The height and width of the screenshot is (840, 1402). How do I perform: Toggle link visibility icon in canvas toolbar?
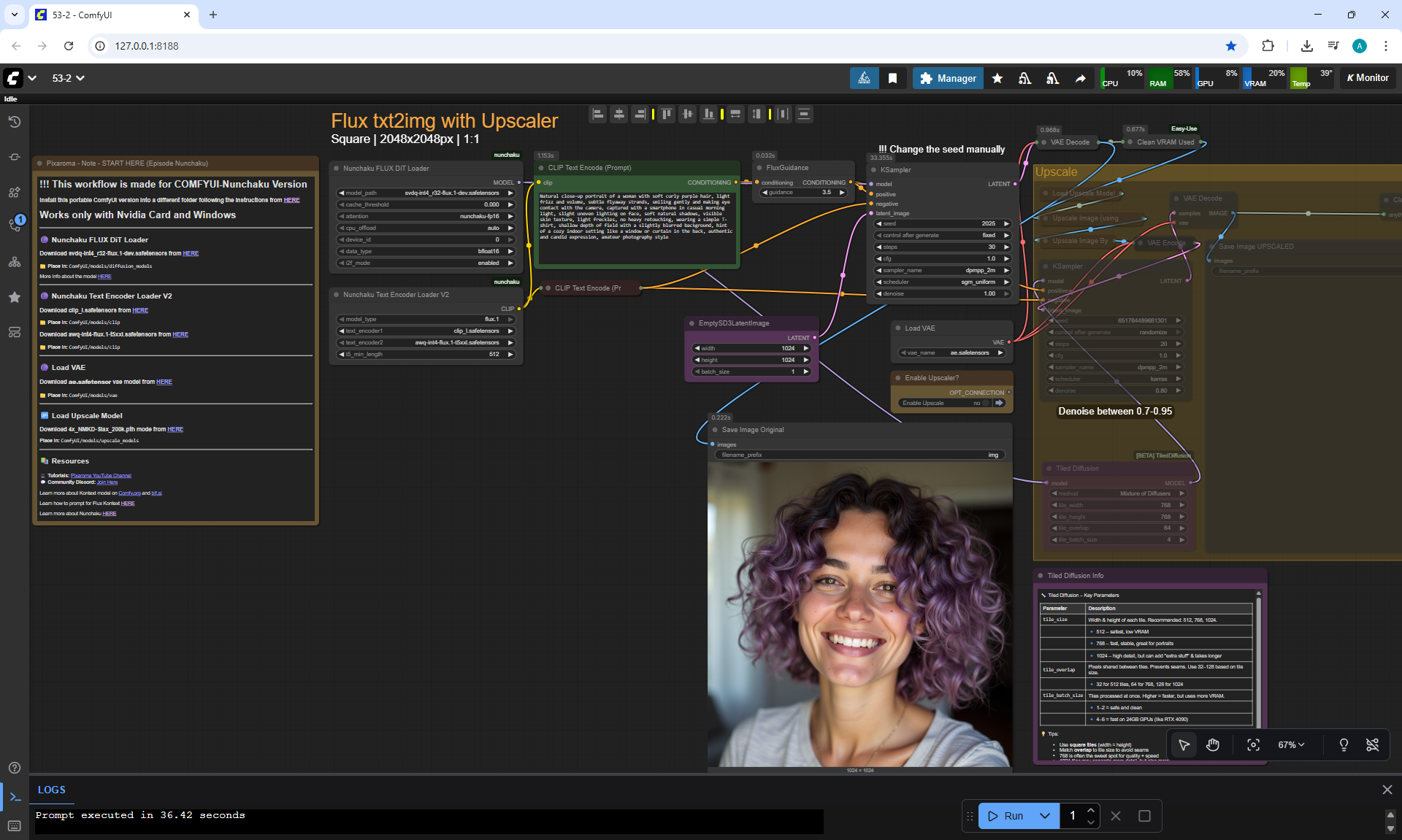click(x=1372, y=744)
